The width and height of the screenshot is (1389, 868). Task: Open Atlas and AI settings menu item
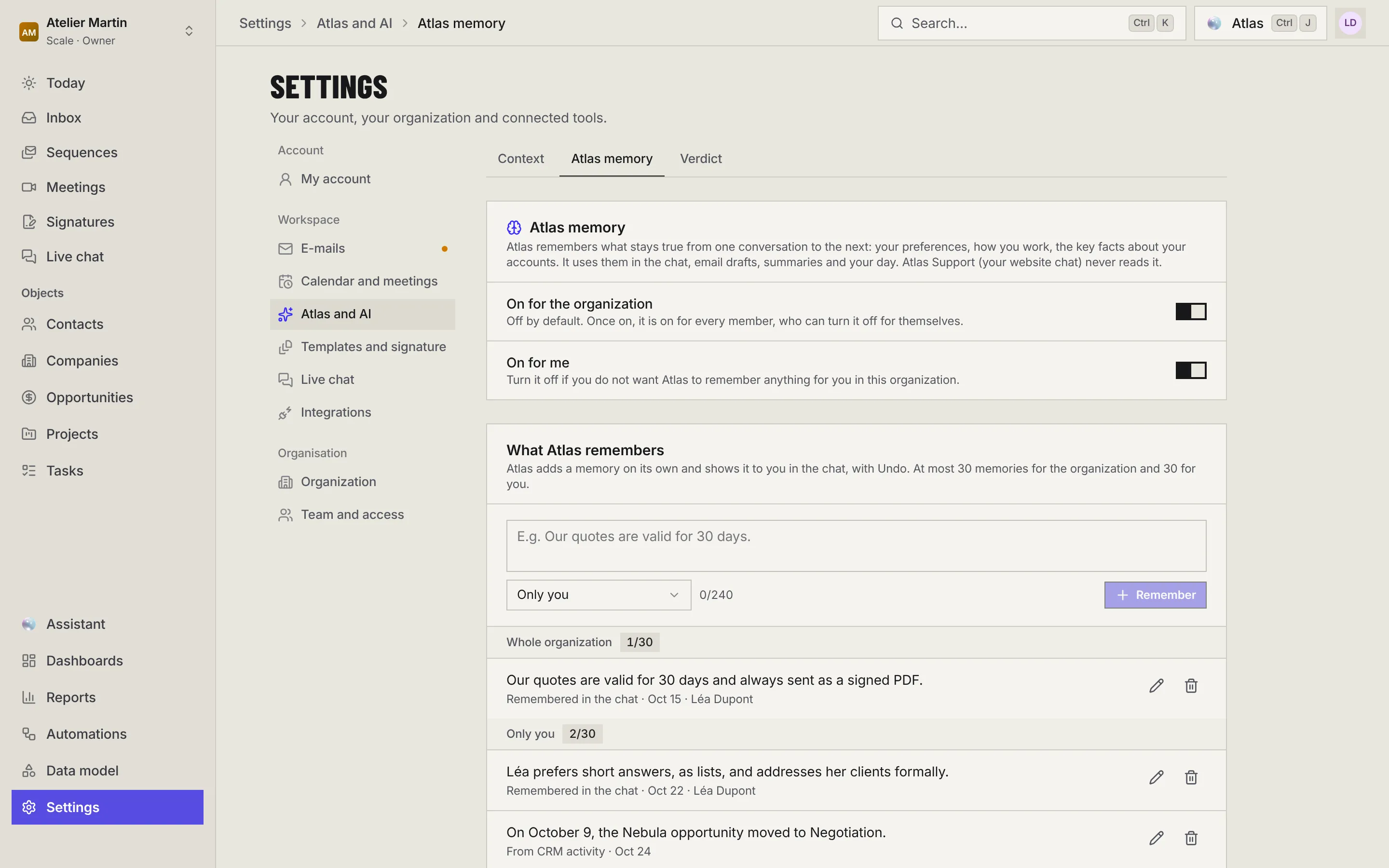tap(363, 314)
